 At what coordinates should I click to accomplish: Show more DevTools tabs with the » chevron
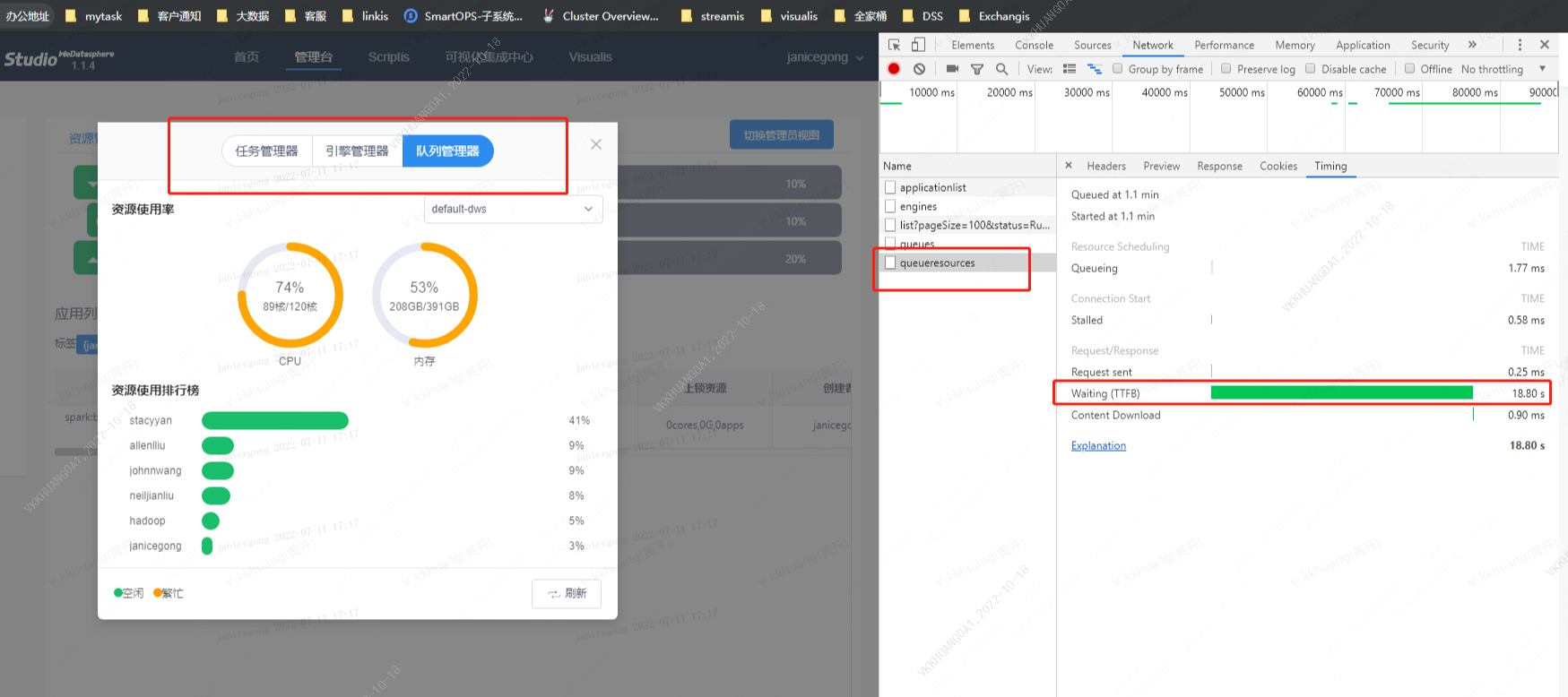1472,45
